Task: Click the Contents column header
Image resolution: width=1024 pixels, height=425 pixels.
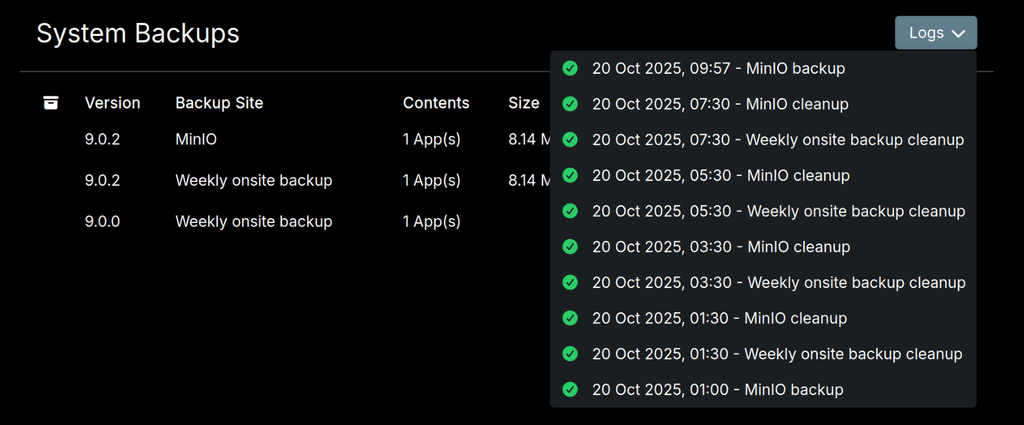Action: click(436, 103)
